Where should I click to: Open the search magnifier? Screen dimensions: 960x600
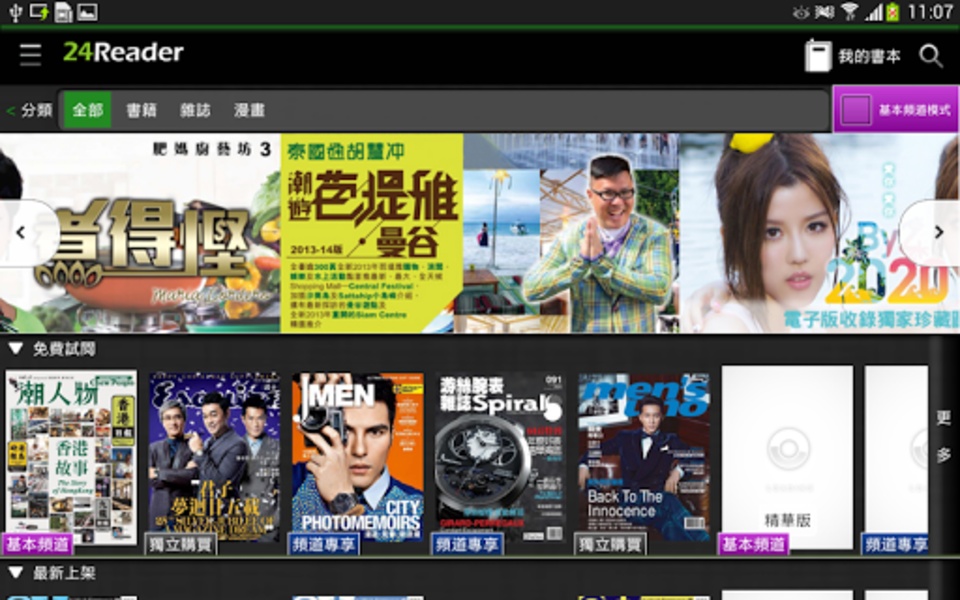tap(931, 56)
